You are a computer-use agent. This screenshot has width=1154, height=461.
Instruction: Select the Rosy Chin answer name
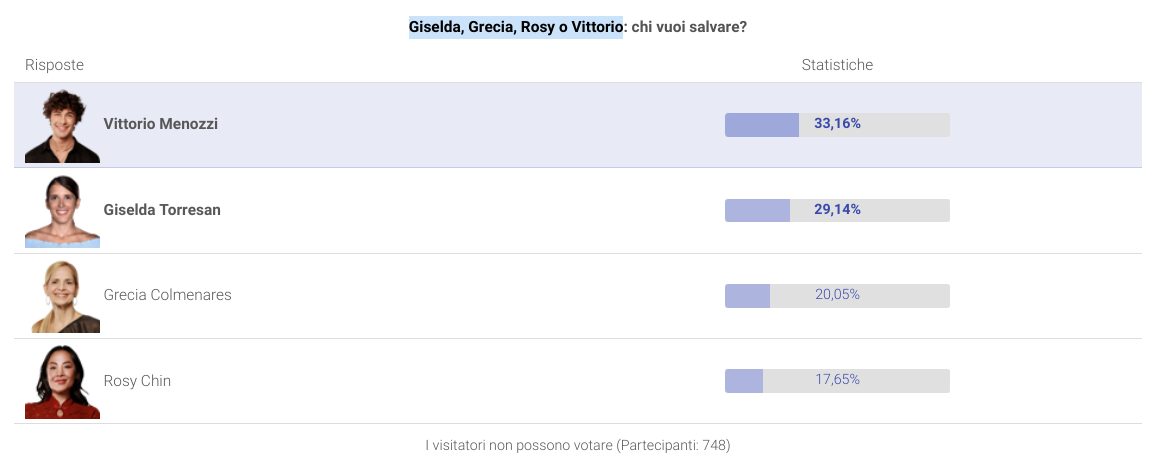[x=137, y=381]
